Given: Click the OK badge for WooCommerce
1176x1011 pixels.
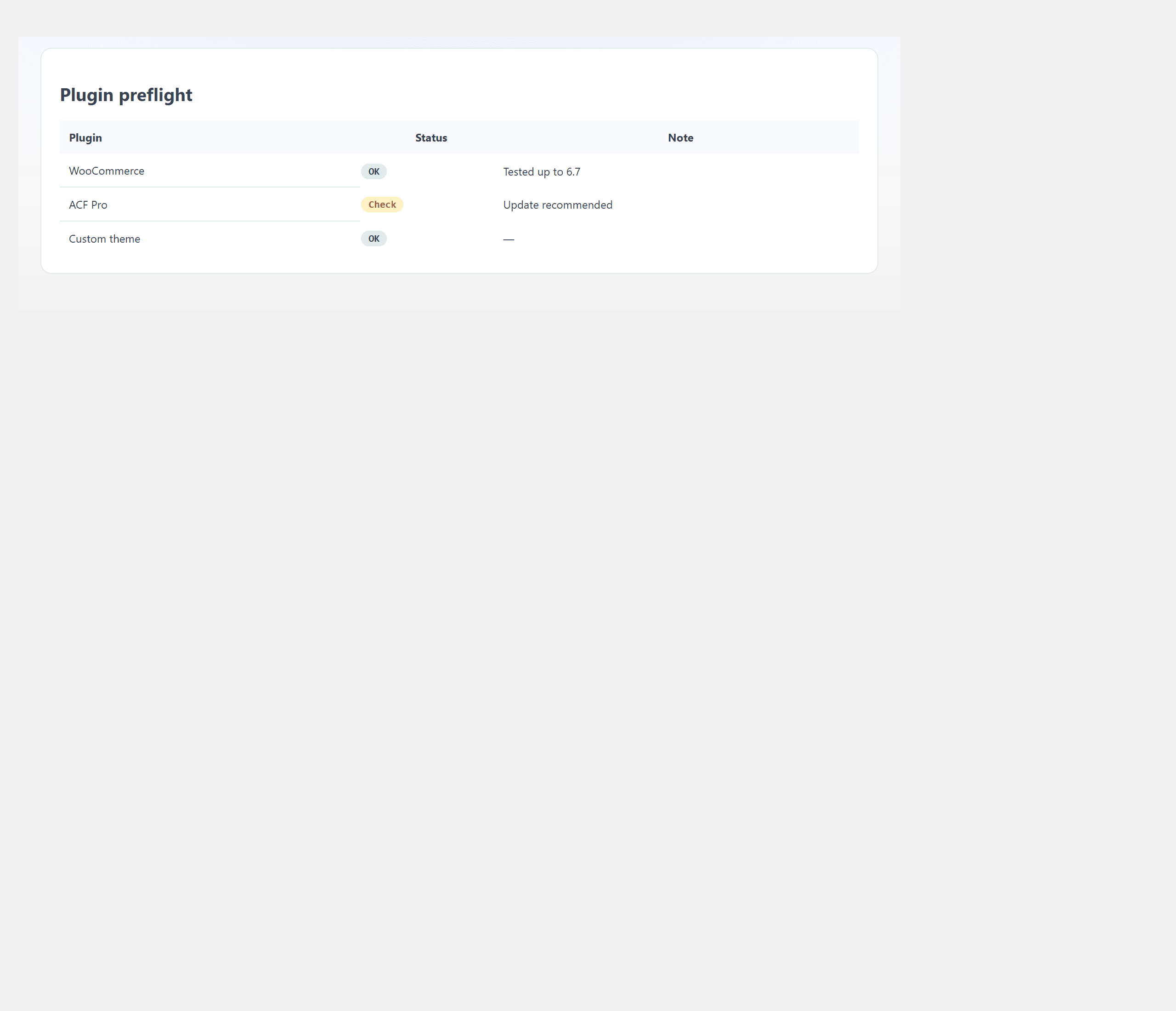Looking at the screenshot, I should pyautogui.click(x=373, y=171).
